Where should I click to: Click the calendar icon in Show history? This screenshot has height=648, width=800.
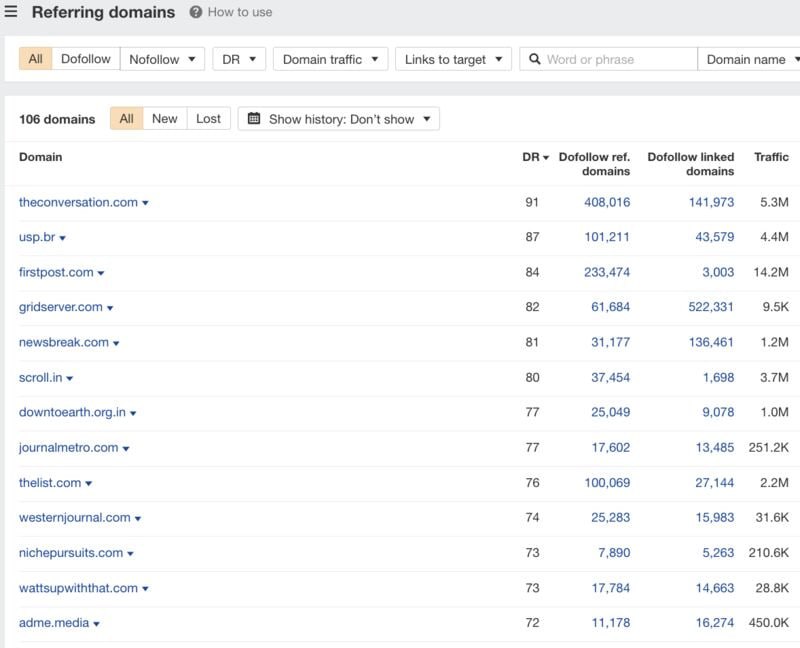pos(254,118)
